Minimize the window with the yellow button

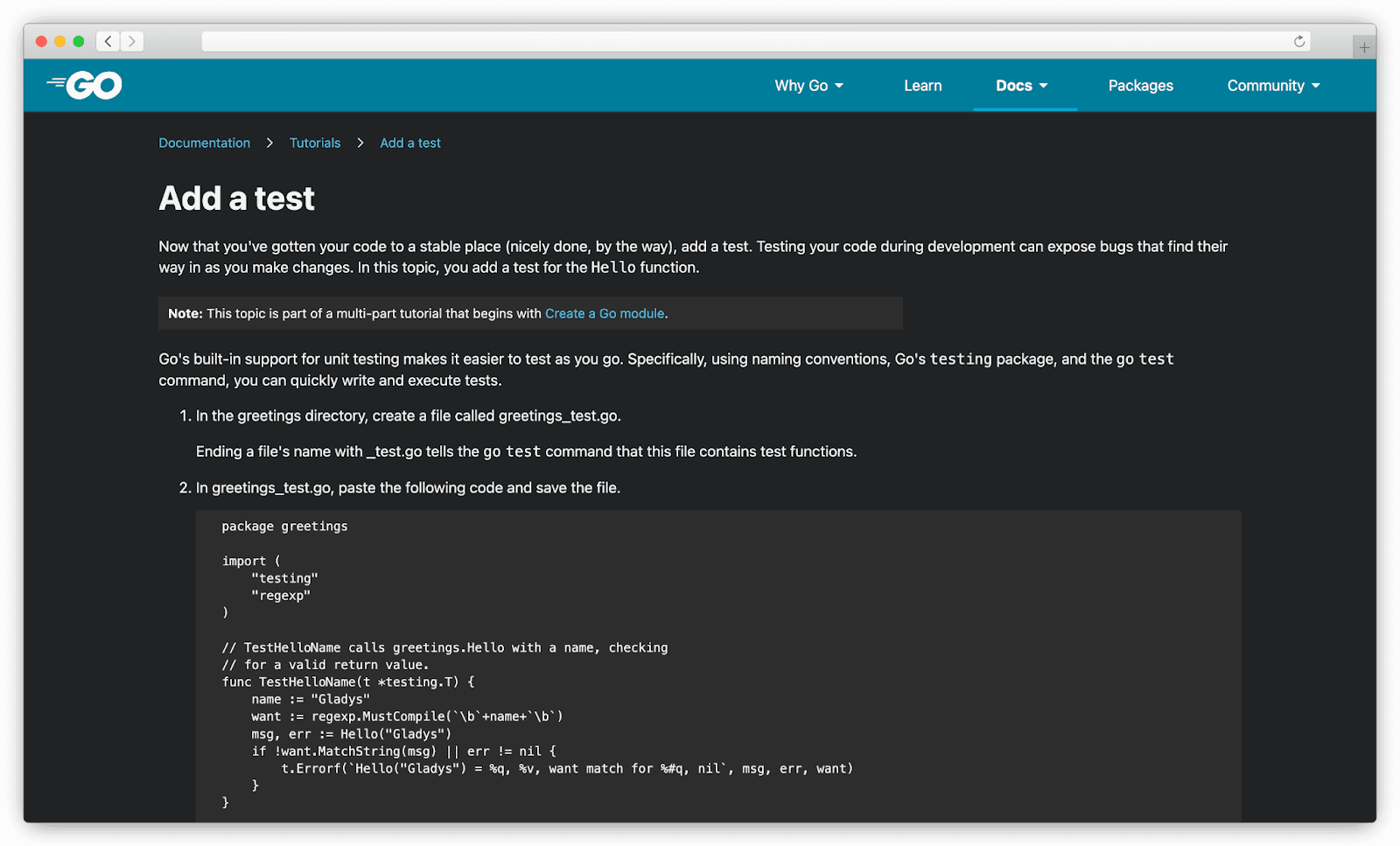tap(59, 40)
